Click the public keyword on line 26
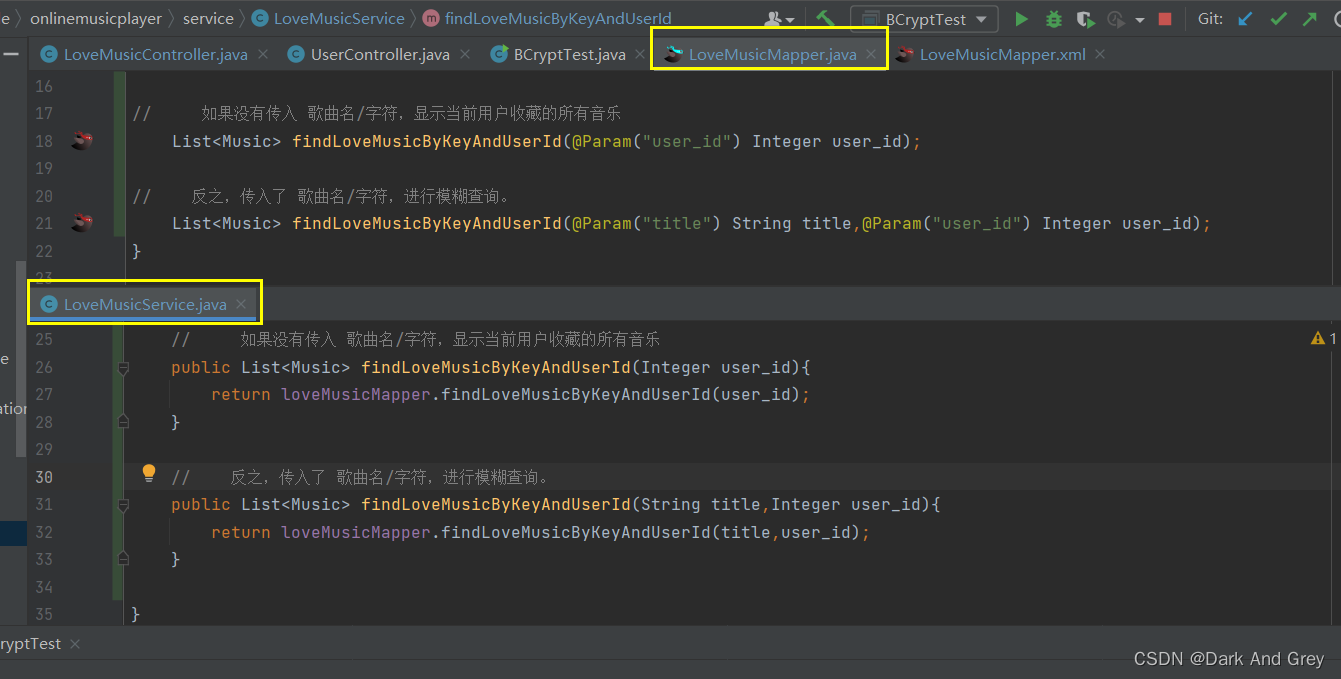Screen dimensions: 1341x679 coord(200,367)
